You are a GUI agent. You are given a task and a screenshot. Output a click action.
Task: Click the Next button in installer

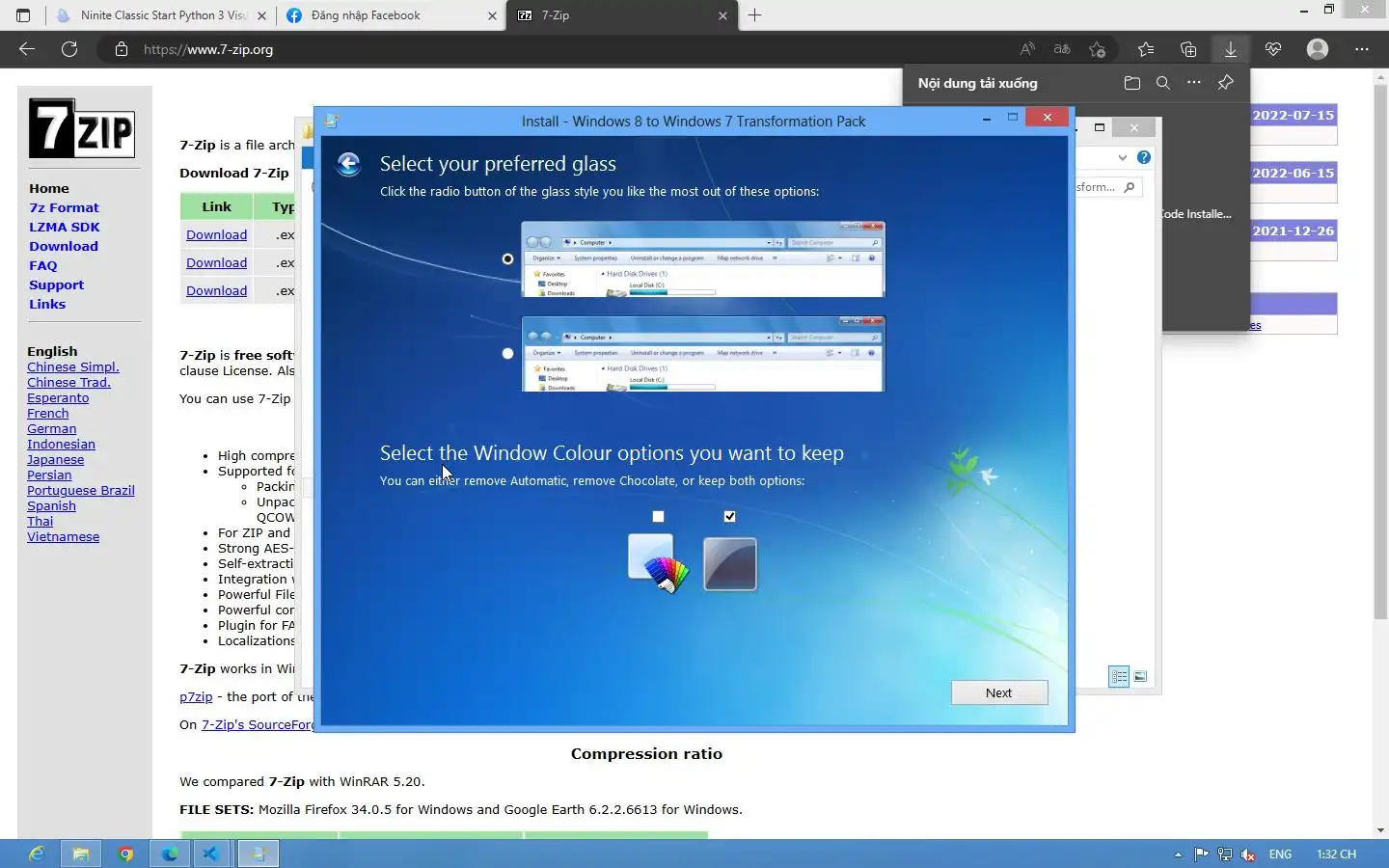coord(999,692)
